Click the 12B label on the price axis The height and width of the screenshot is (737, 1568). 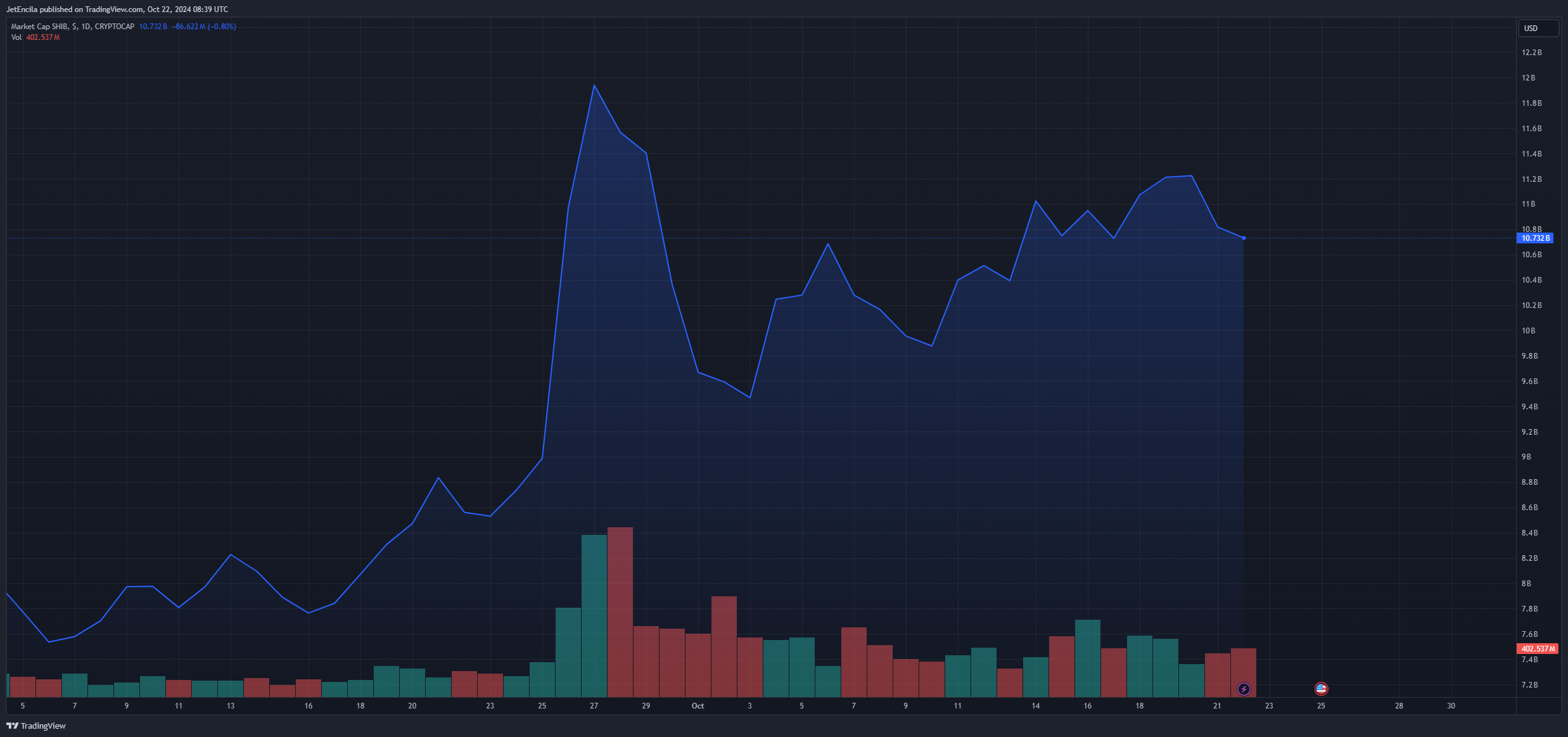coord(1528,78)
